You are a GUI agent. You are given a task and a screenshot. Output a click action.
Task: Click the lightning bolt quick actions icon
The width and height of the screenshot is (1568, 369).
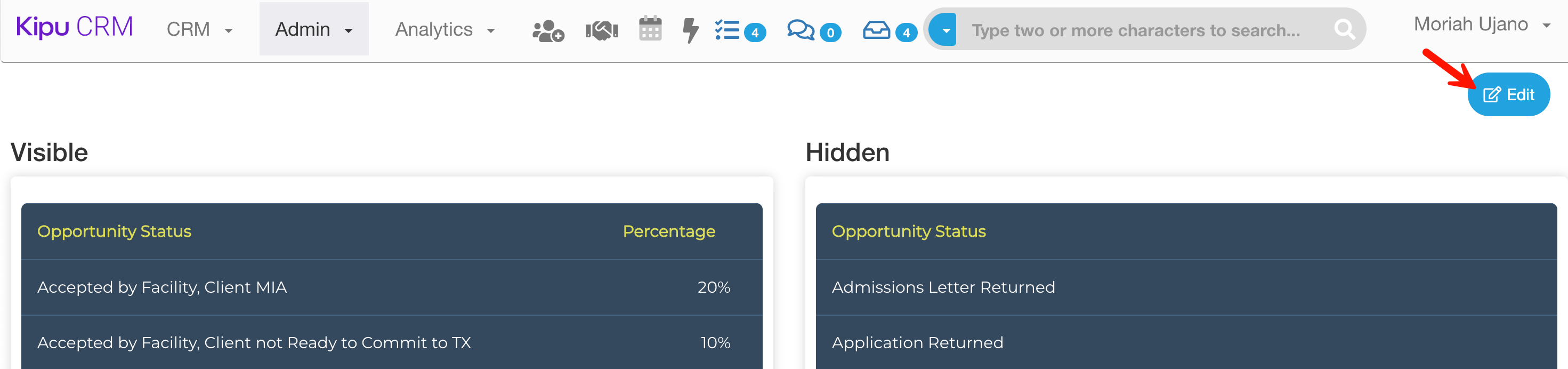point(690,30)
